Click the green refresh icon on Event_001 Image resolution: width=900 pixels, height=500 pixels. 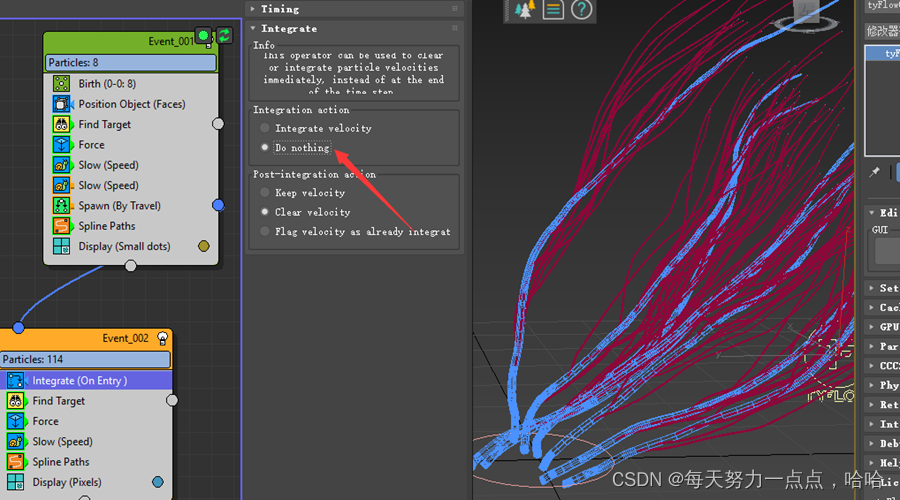[224, 36]
